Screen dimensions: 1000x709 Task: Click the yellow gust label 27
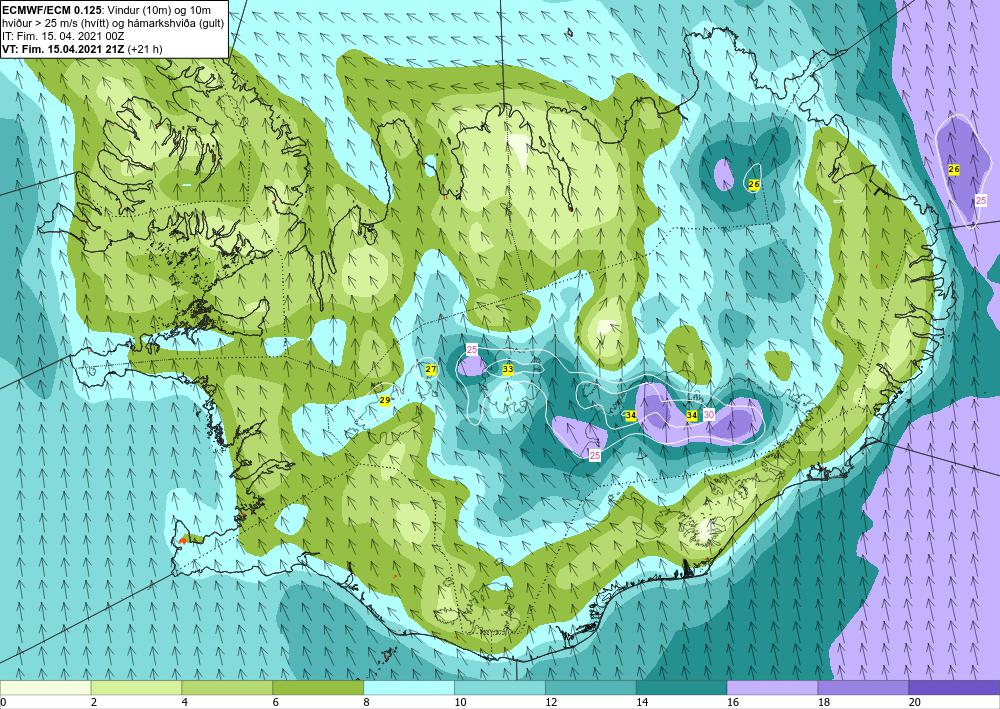[x=431, y=370]
